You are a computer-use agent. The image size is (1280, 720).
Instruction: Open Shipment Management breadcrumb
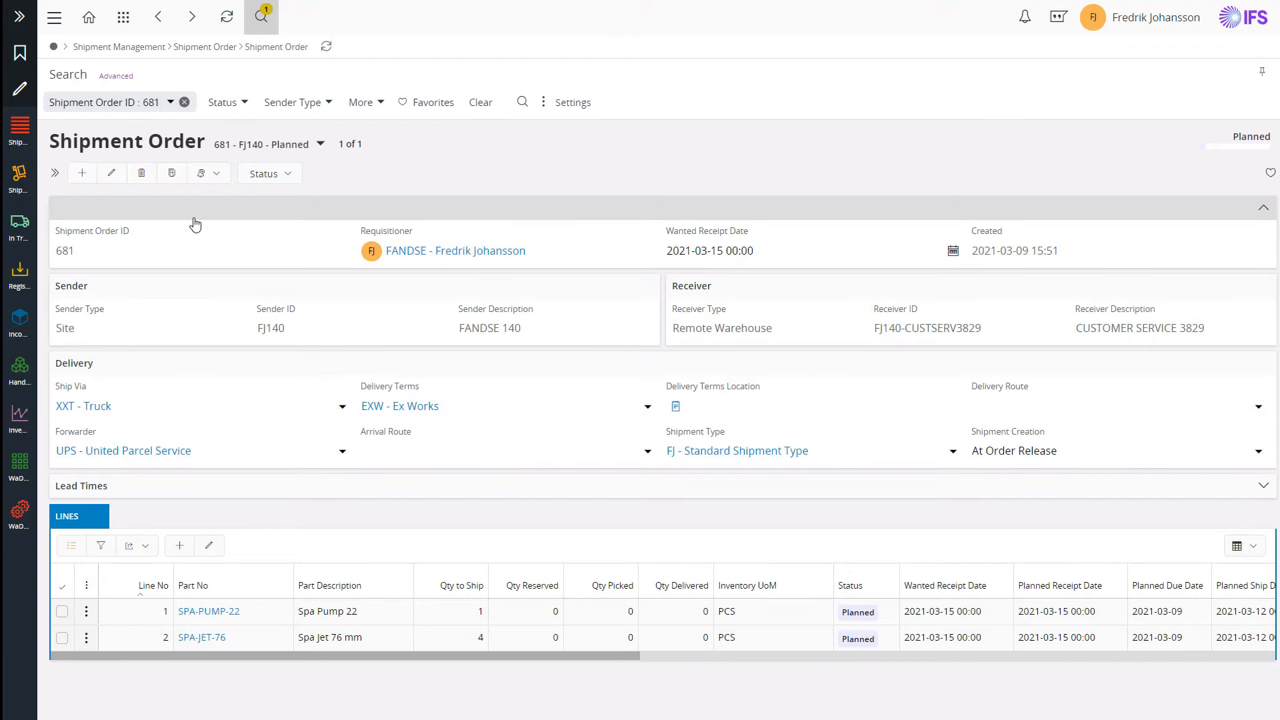pyautogui.click(x=119, y=47)
